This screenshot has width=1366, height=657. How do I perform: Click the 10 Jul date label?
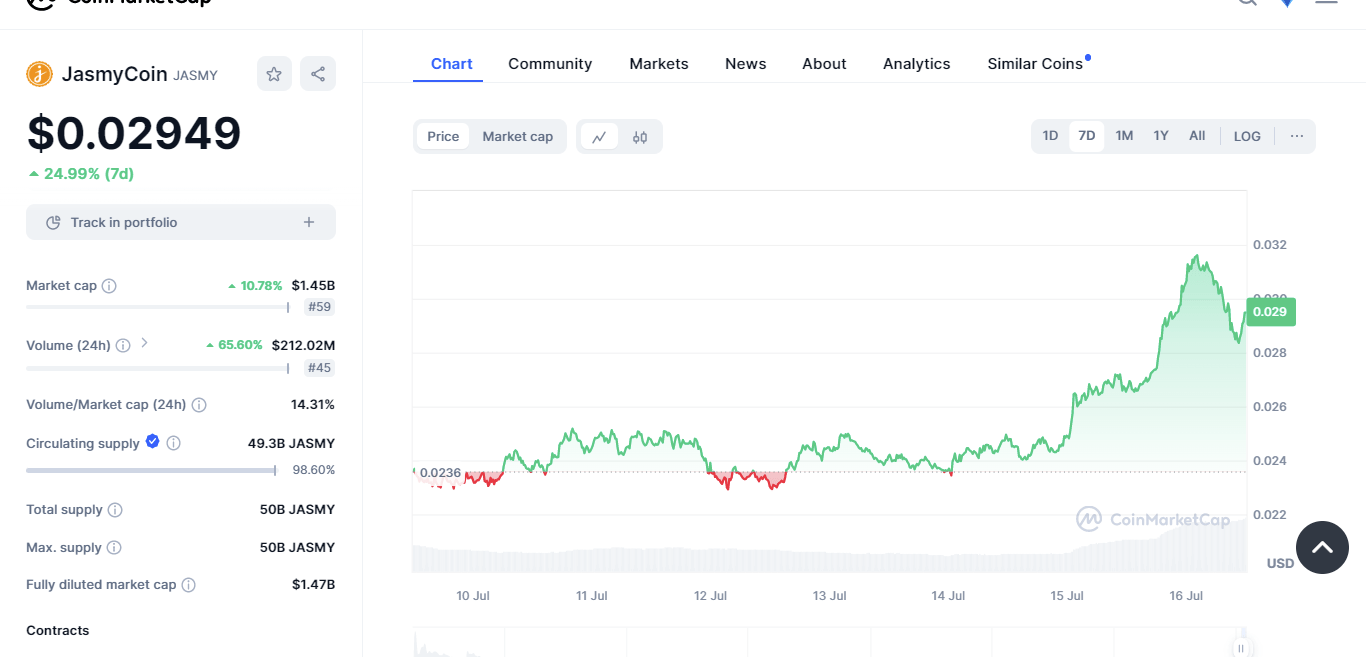pos(473,596)
